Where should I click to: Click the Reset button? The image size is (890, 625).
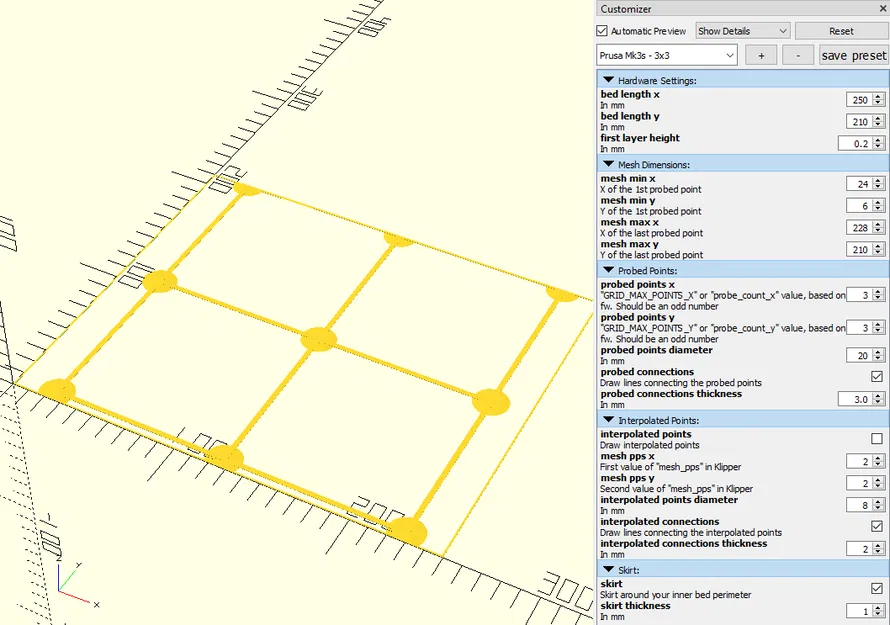841,31
